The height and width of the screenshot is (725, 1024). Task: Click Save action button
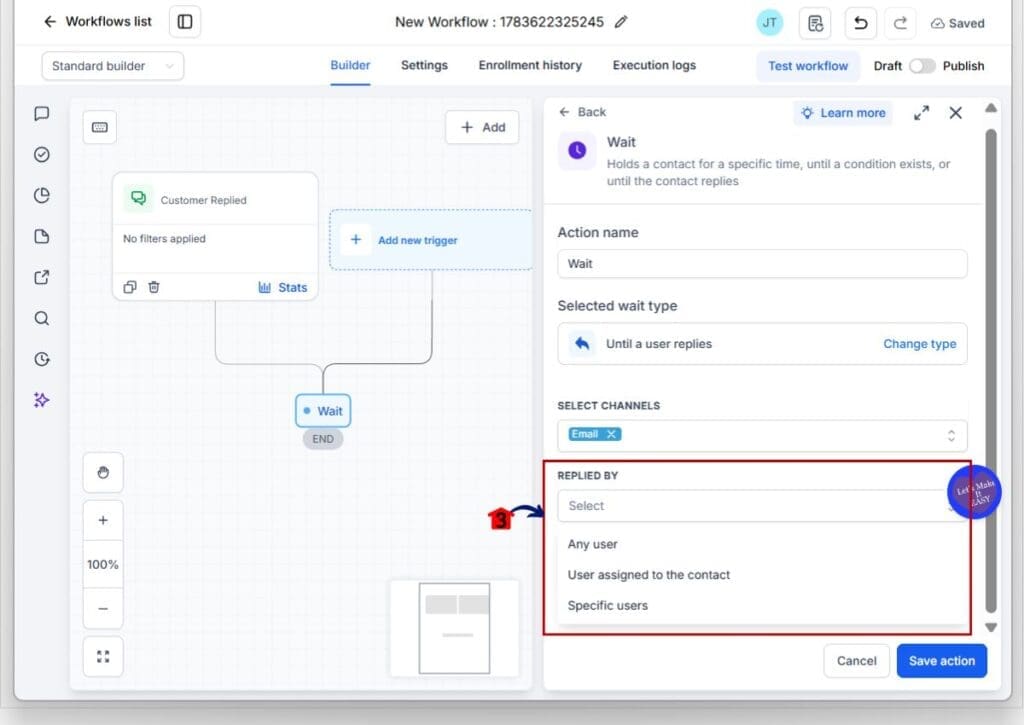pyautogui.click(x=942, y=661)
